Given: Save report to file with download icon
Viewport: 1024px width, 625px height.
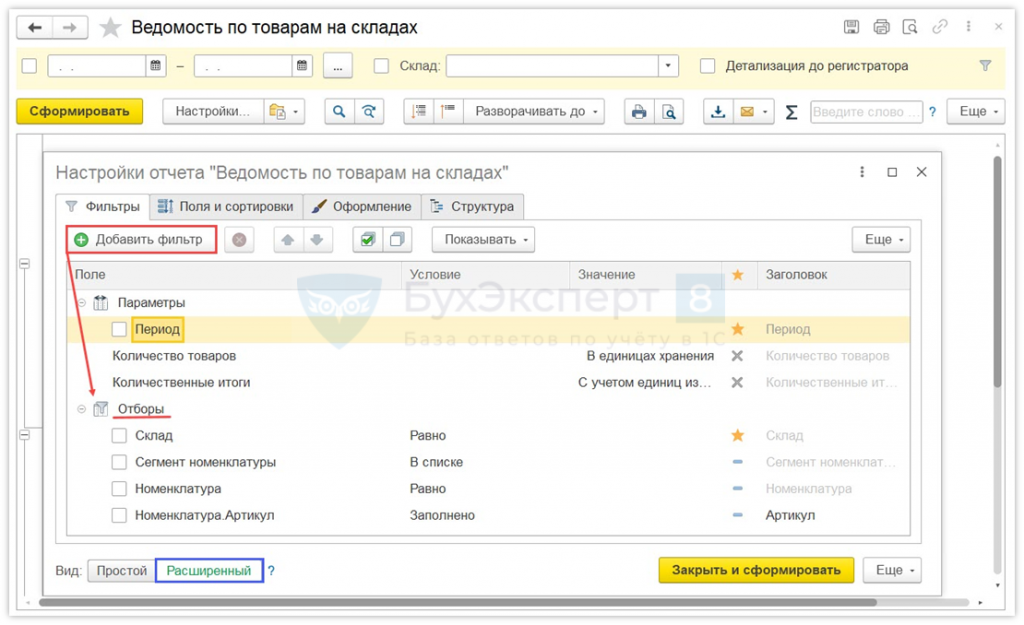Looking at the screenshot, I should pos(718,112).
